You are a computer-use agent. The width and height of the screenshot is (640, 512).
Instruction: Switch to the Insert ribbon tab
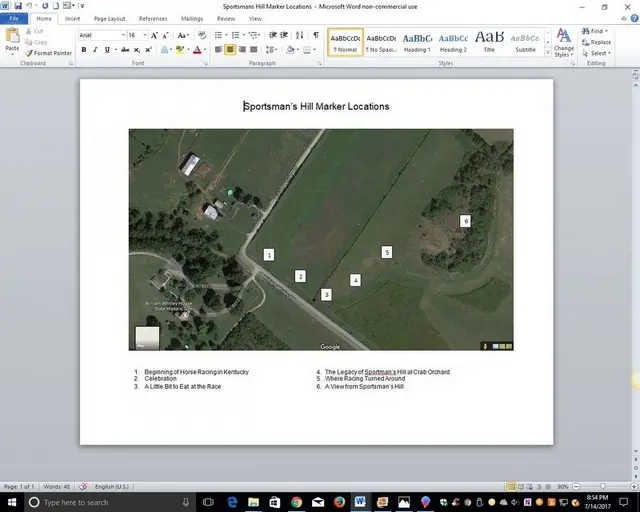pyautogui.click(x=73, y=19)
